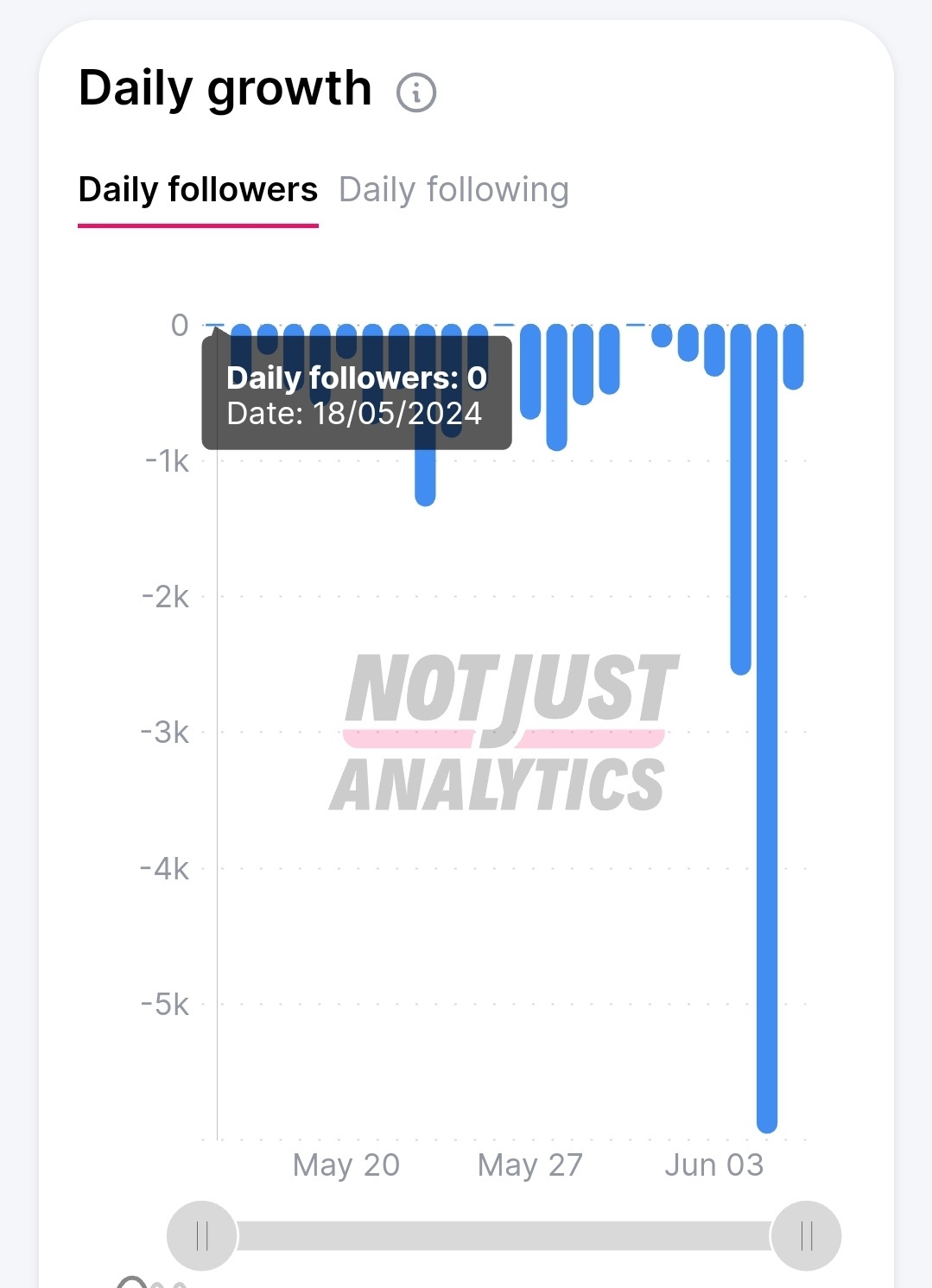
Task: Click the last short bar after Jun 03
Action: [793, 357]
